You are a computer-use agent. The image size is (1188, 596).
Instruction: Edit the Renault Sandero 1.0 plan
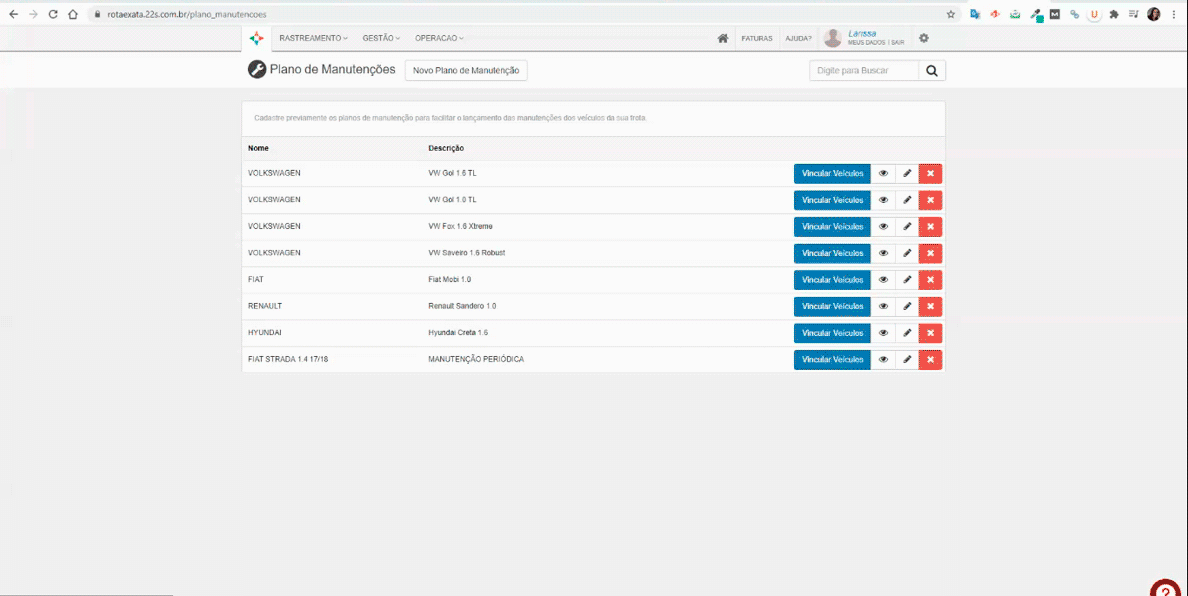click(x=907, y=306)
